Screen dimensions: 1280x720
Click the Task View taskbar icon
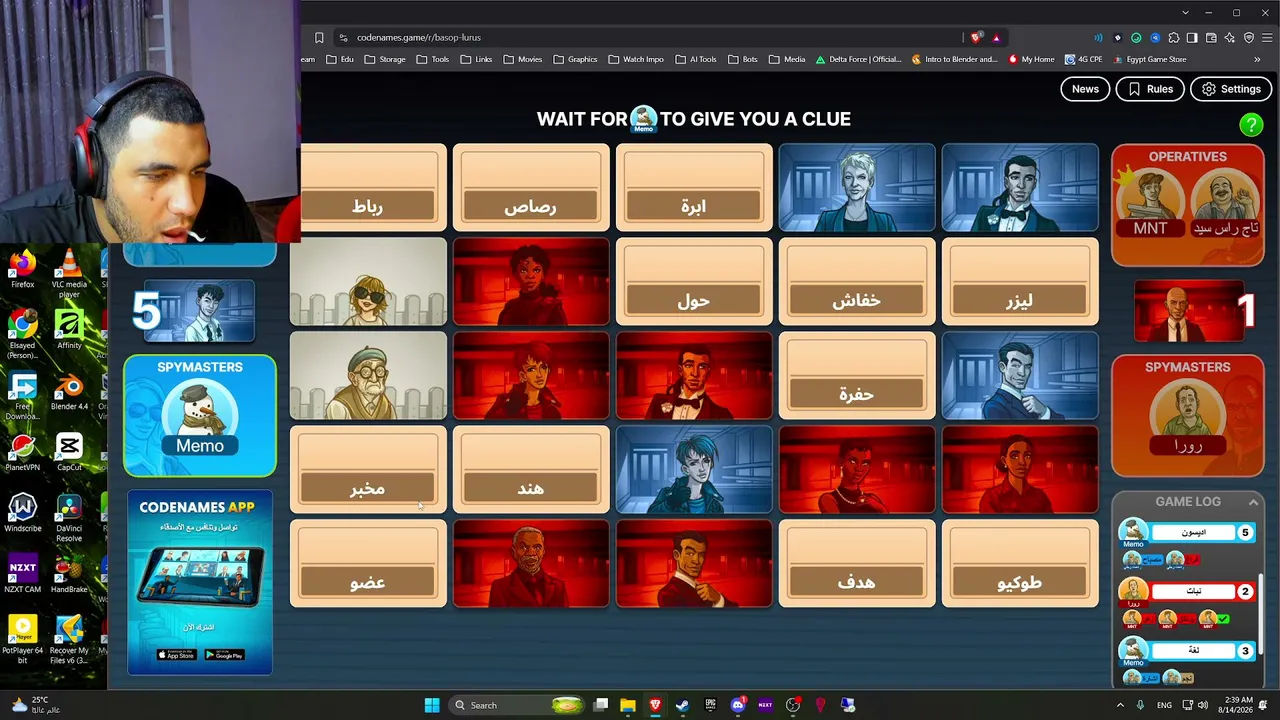(601, 705)
